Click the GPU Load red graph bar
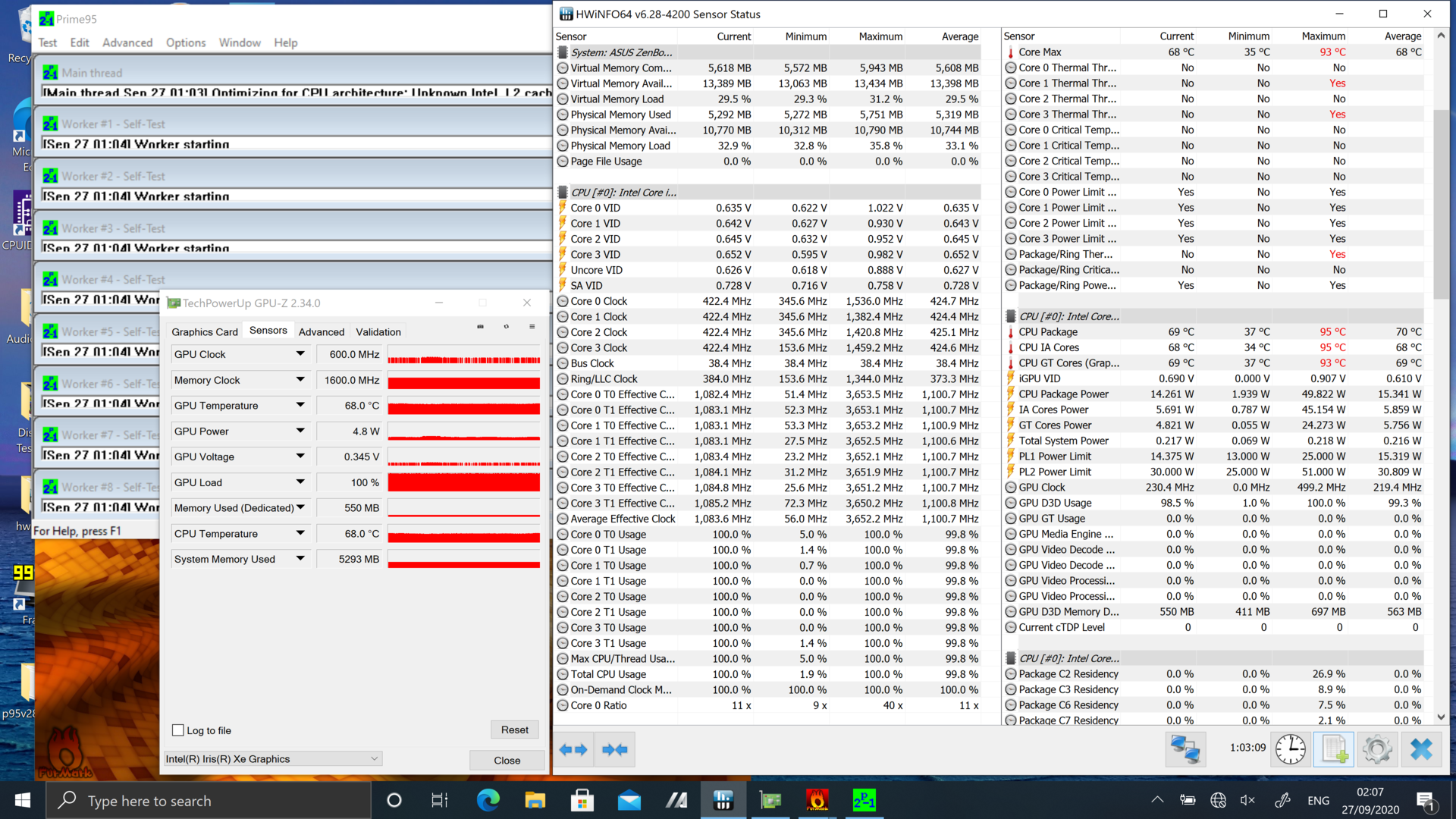This screenshot has width=1456, height=819. (x=463, y=482)
